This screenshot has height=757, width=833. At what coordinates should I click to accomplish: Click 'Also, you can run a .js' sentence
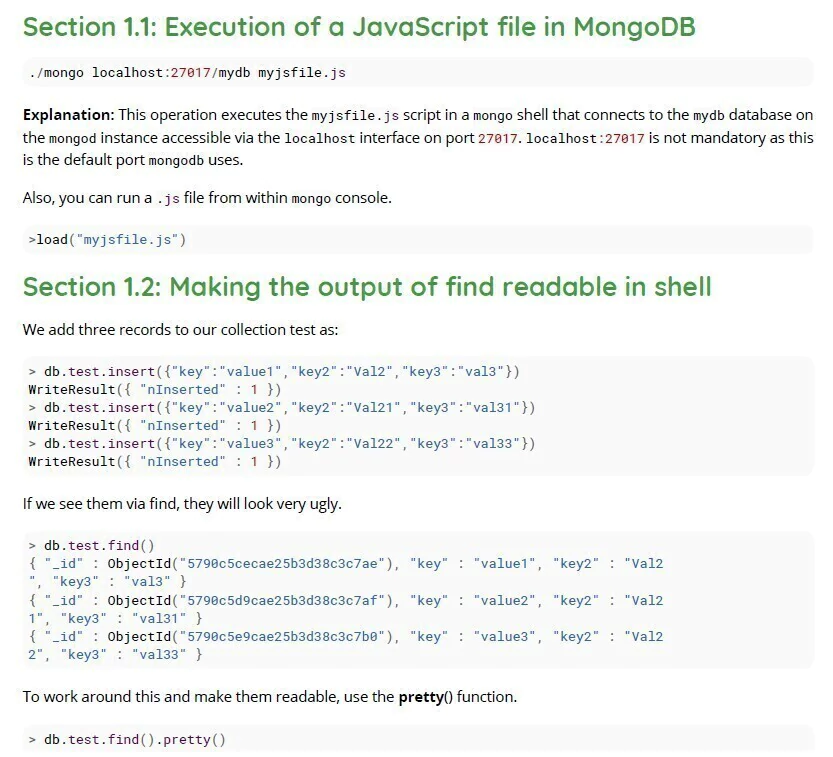point(206,198)
